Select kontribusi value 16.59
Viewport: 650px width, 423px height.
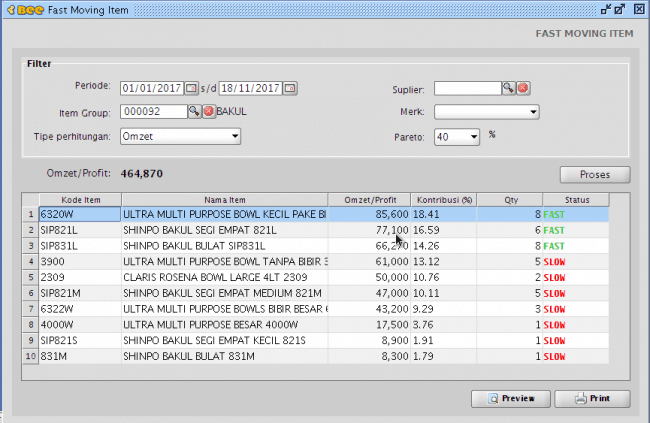point(444,230)
